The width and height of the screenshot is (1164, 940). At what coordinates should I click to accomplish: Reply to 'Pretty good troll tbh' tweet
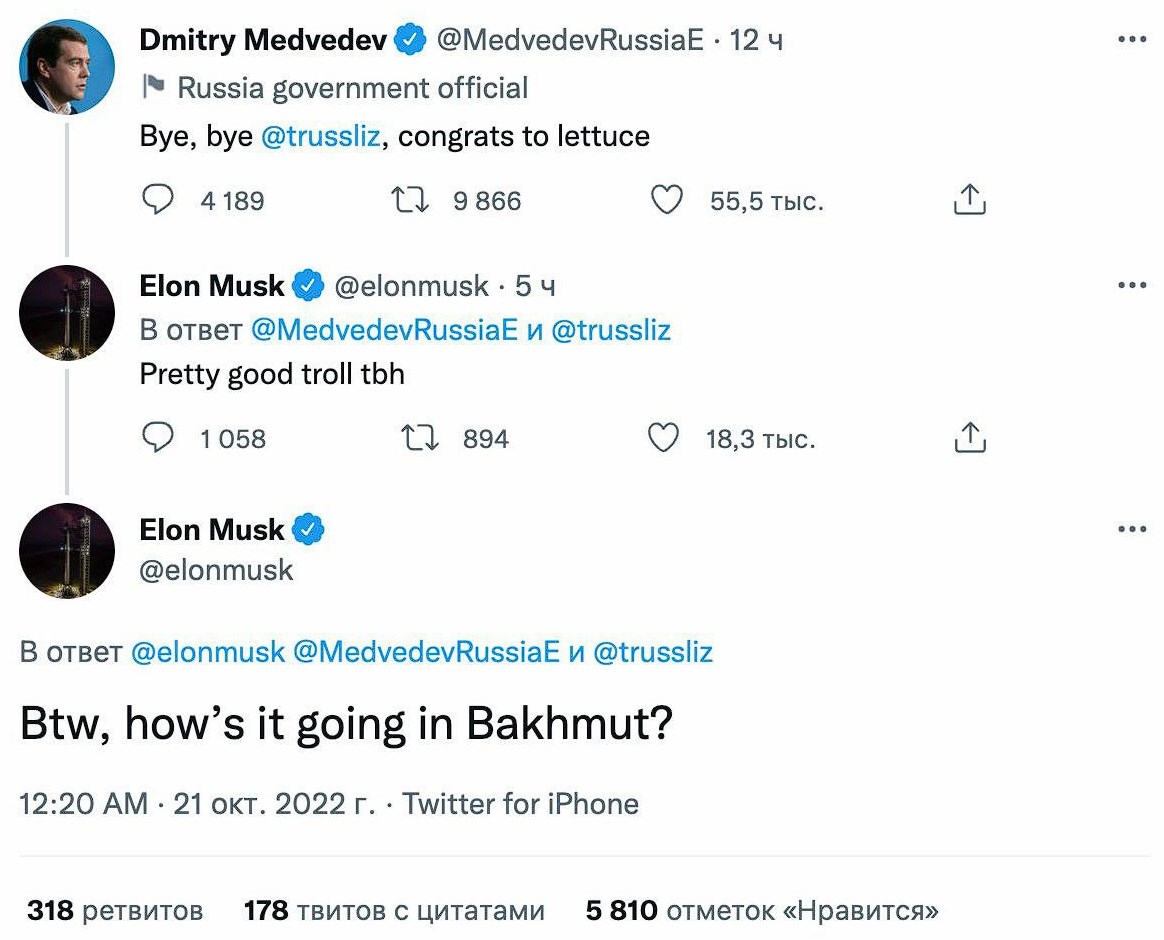pos(158,438)
